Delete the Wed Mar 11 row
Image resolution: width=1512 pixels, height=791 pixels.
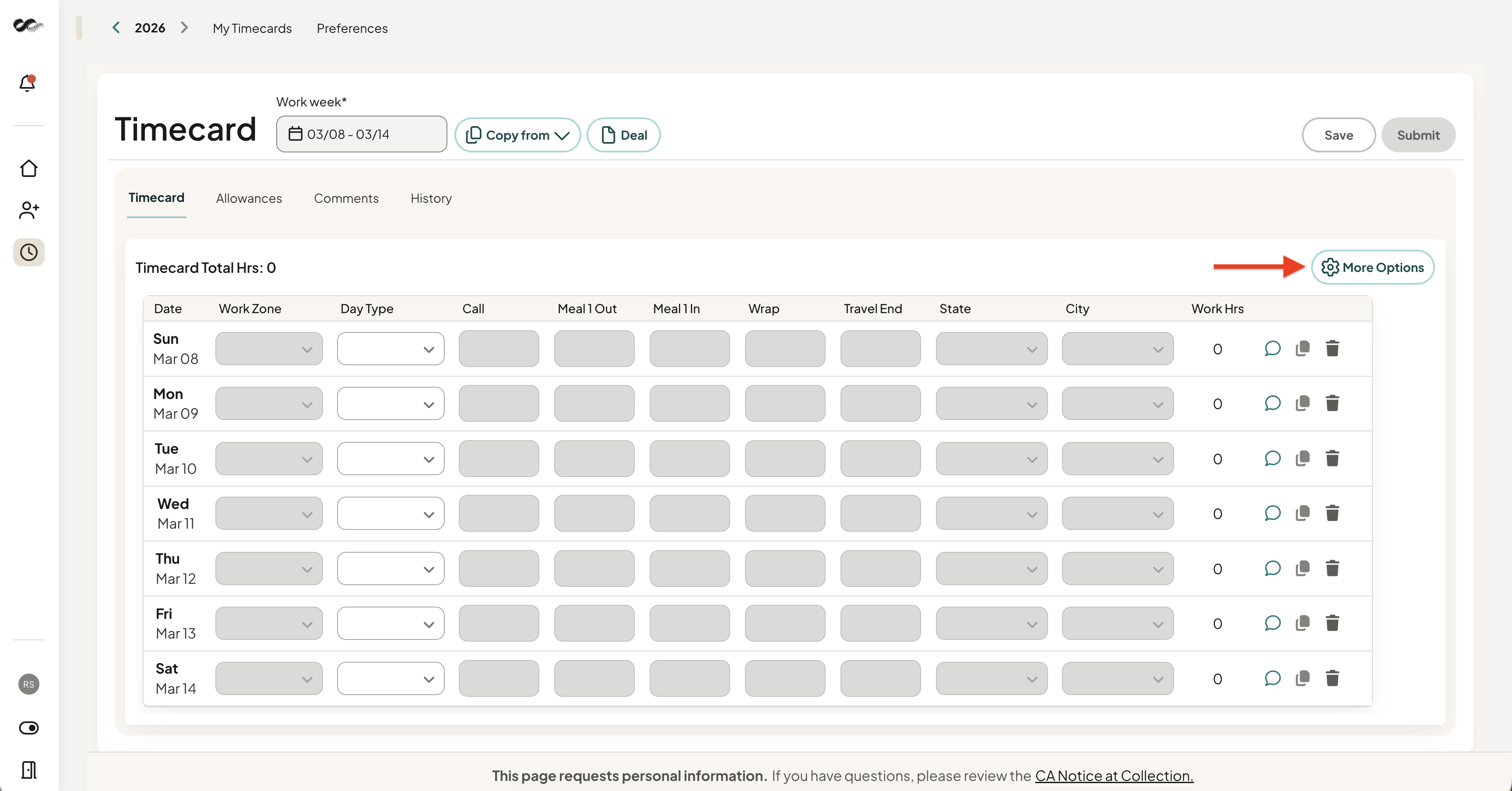pyautogui.click(x=1333, y=513)
